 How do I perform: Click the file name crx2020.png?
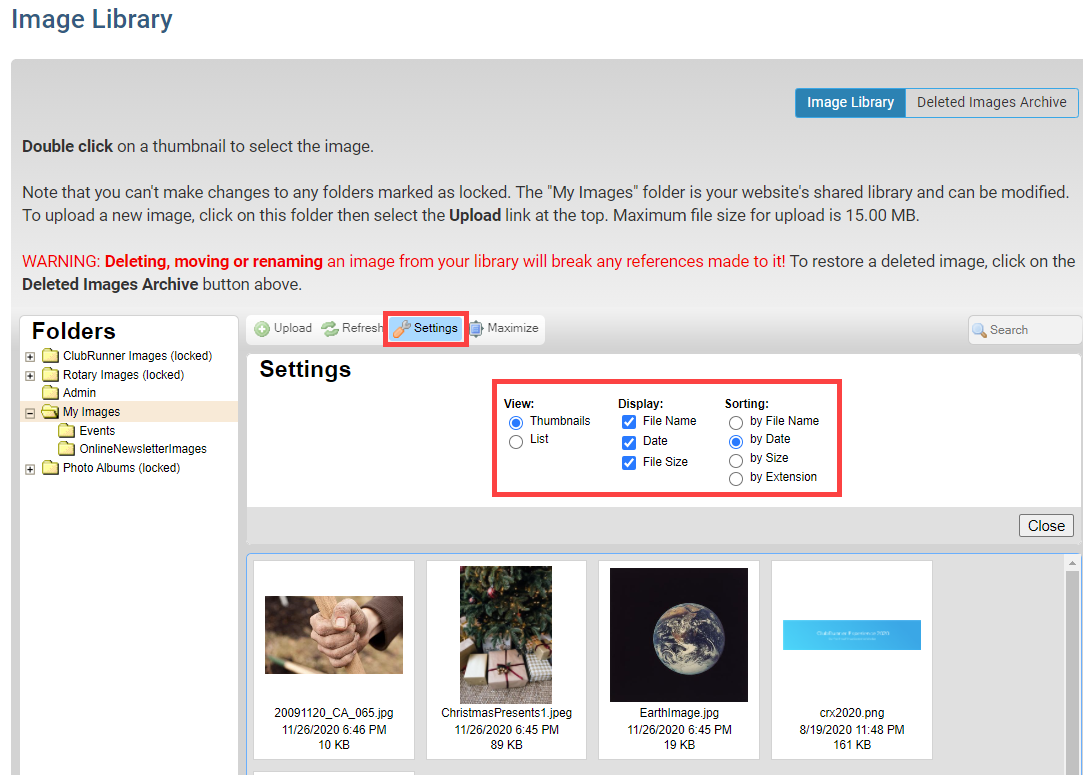pos(852,713)
